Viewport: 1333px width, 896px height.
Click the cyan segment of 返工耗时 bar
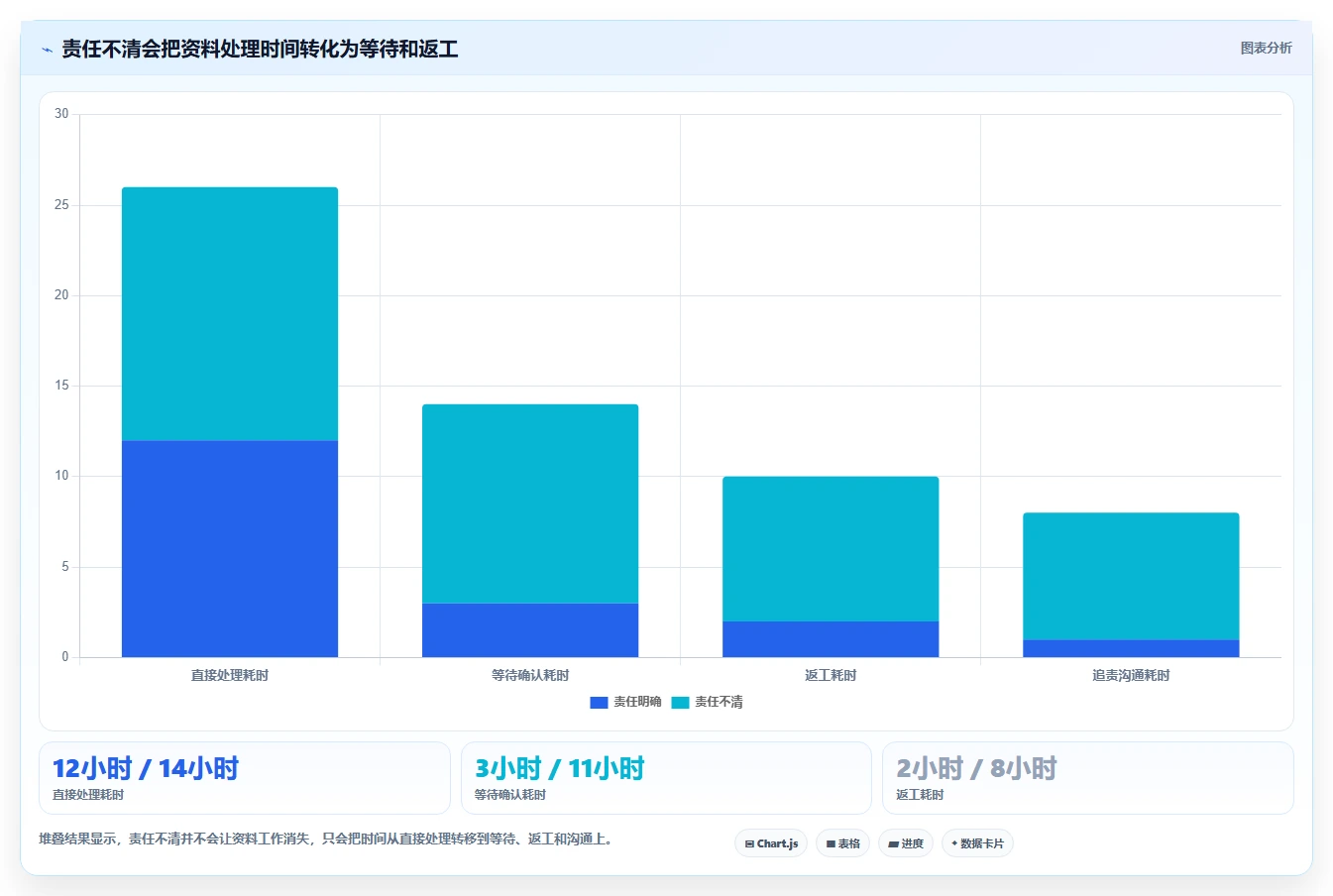tap(831, 549)
